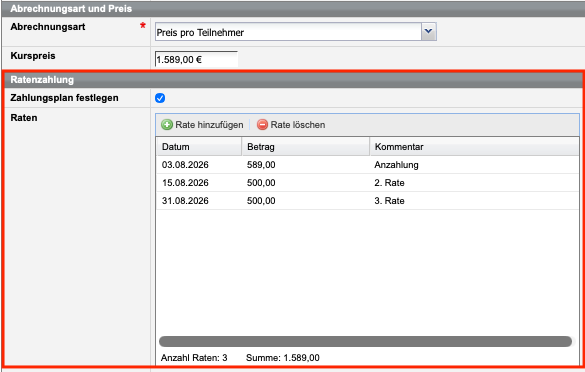
Task: Click the 2. Rate comment cell
Action: tap(389, 183)
